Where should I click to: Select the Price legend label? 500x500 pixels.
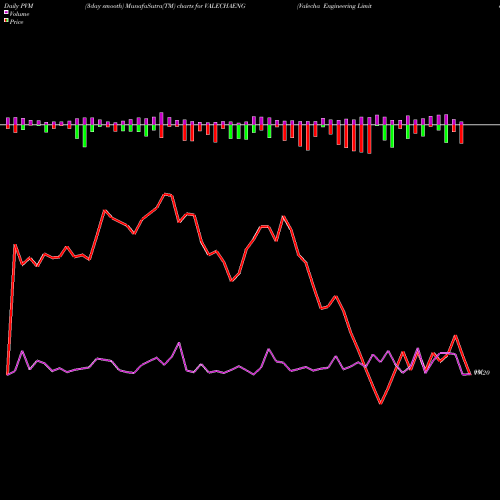(16, 22)
